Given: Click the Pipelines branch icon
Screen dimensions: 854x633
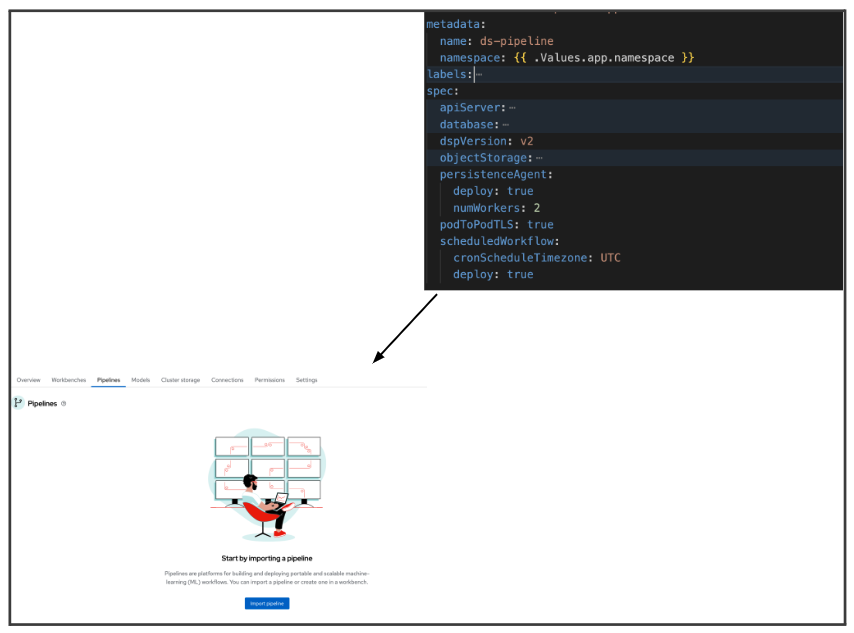Looking at the screenshot, I should coord(18,403).
